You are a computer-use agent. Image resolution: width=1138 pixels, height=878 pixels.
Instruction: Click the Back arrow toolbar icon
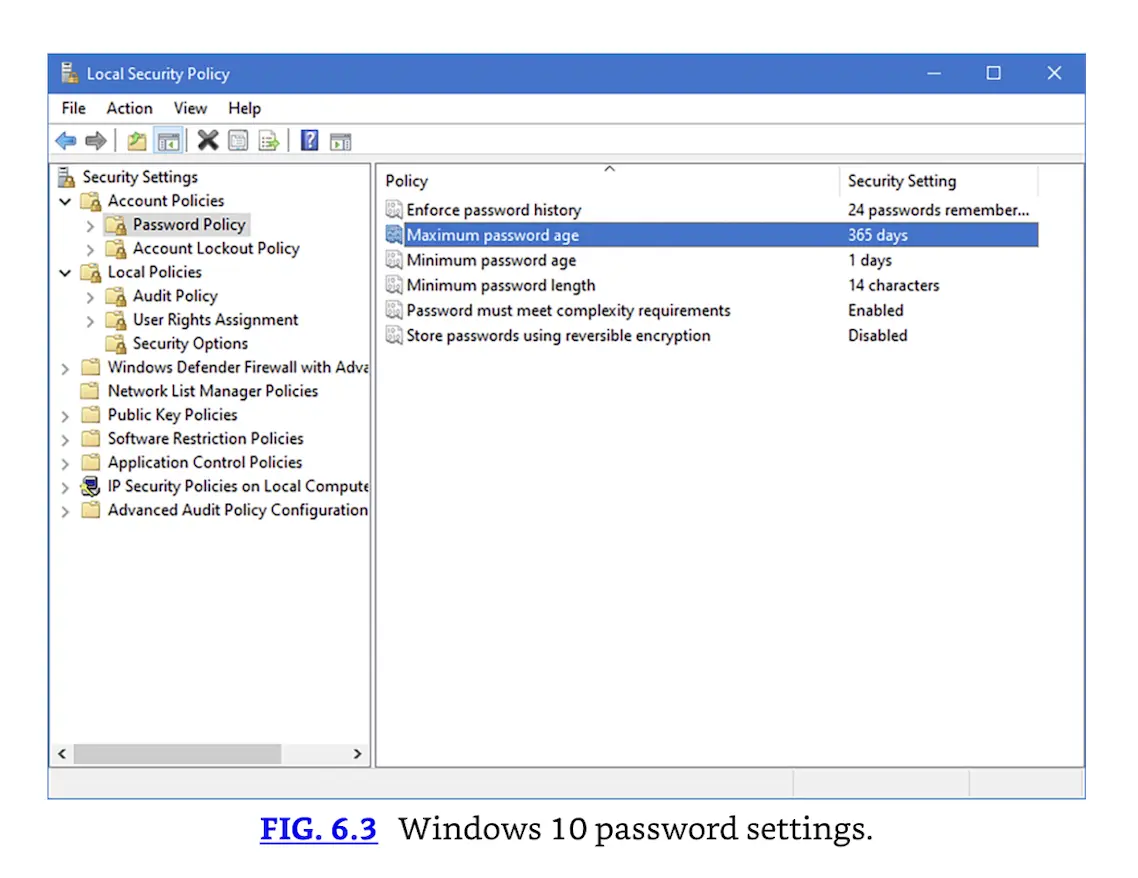[66, 141]
